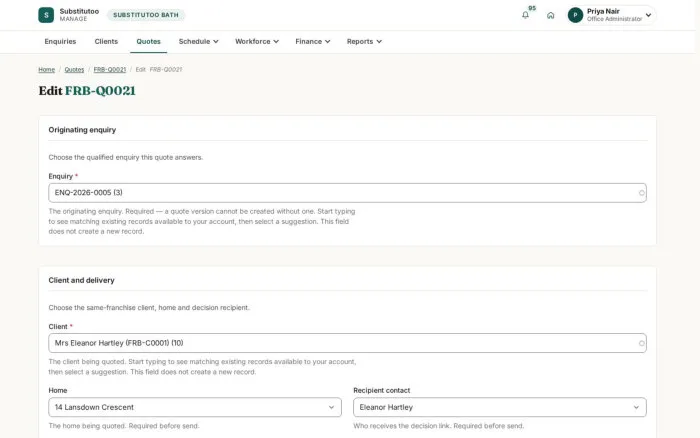
Task: Click the Recipient contact label
Action: click(x=382, y=390)
